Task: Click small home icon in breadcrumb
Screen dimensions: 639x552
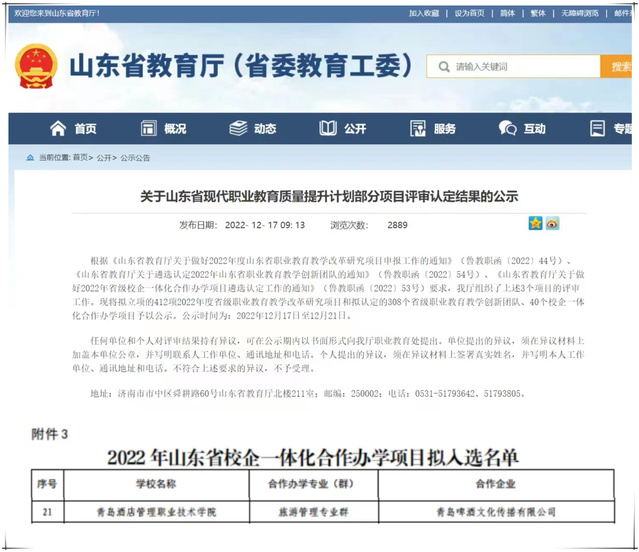Action: (x=28, y=158)
